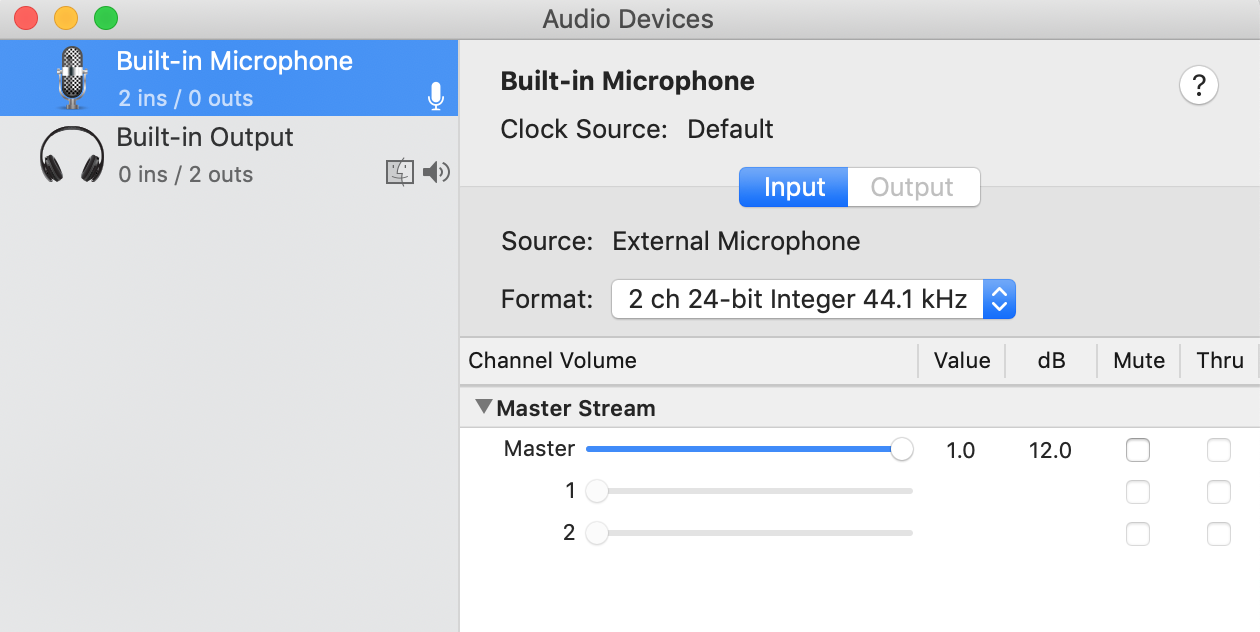Mute the Master channel checkbox
Image resolution: width=1260 pixels, height=632 pixels.
(x=1138, y=450)
